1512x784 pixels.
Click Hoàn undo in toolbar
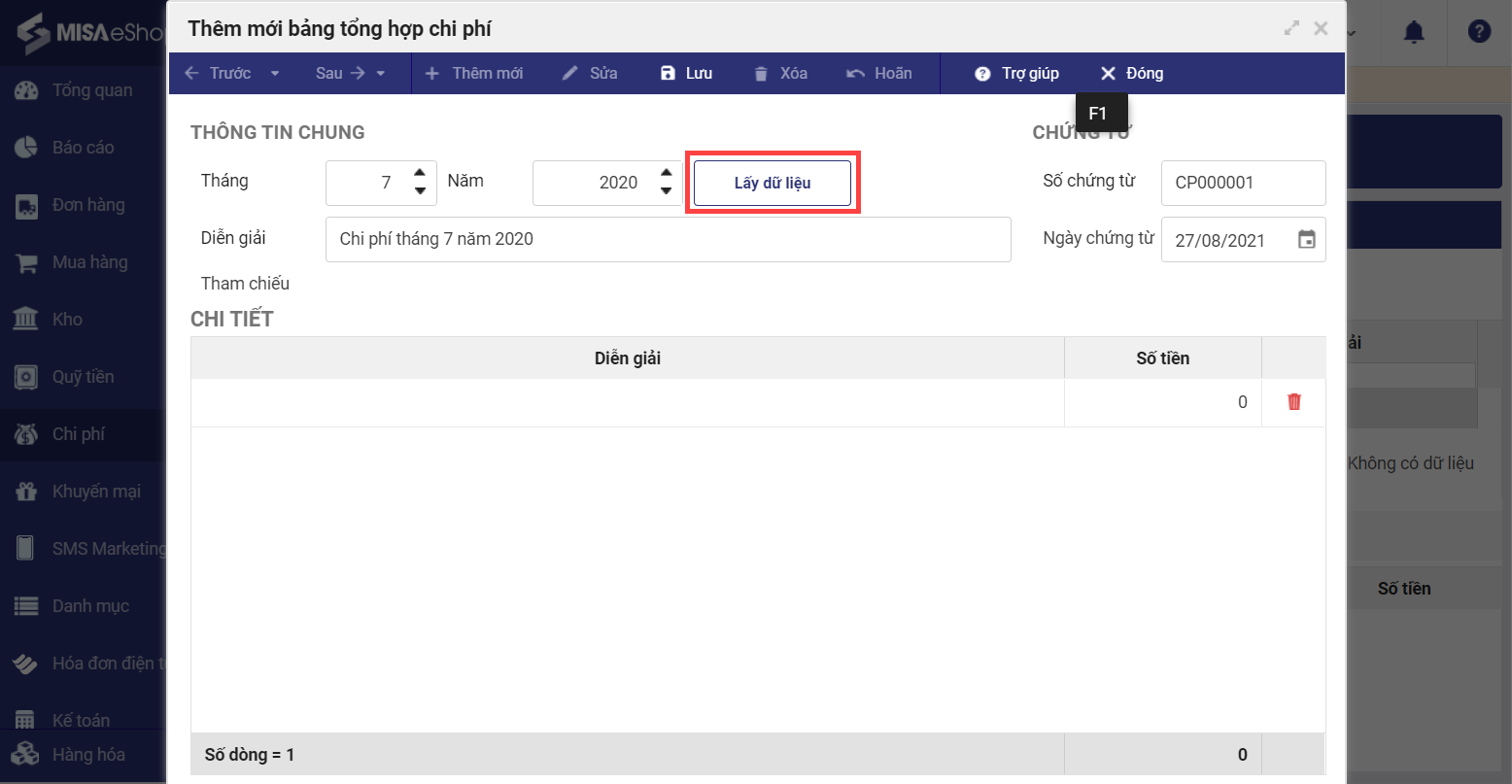click(879, 73)
